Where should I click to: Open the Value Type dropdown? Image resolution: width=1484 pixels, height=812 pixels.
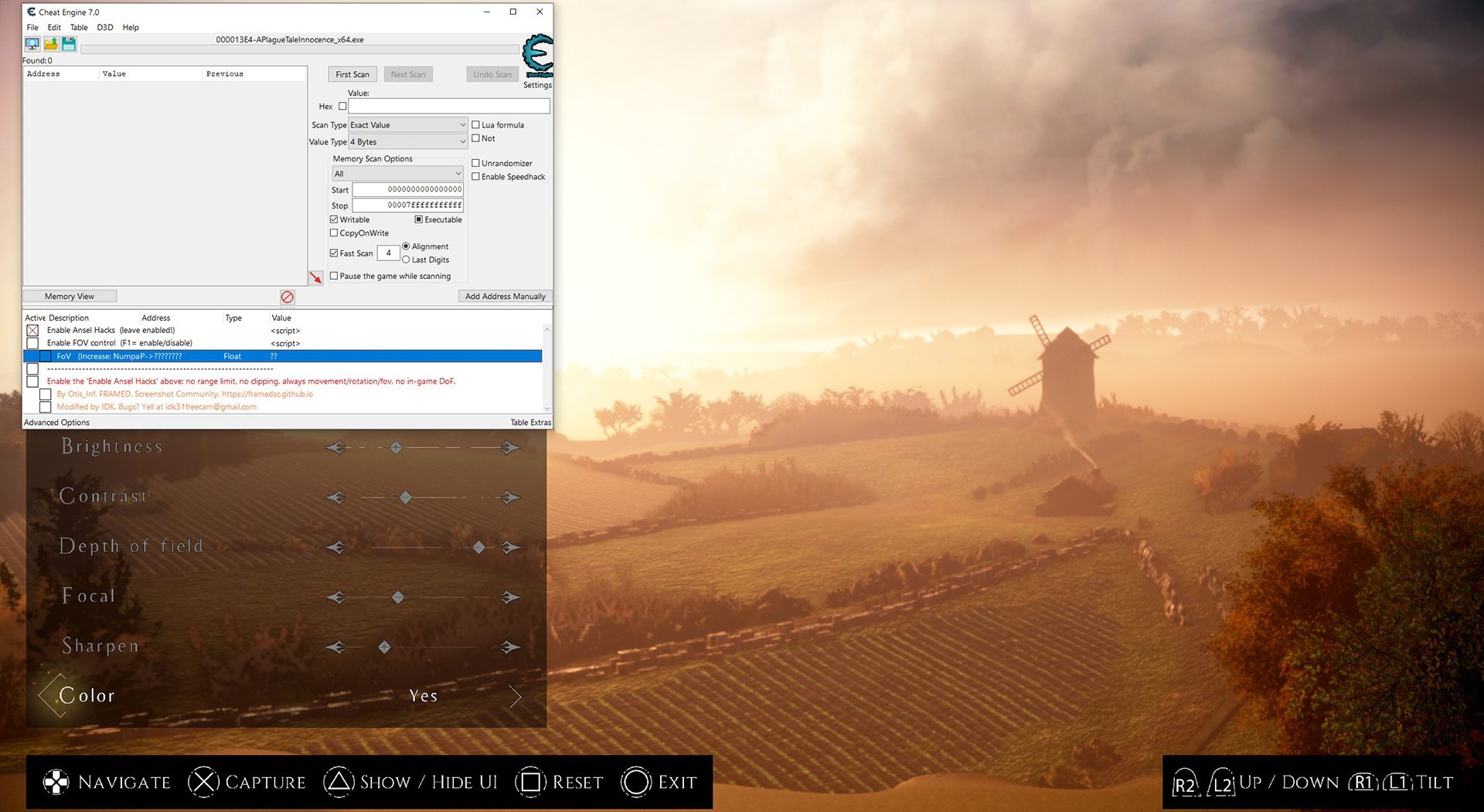408,142
